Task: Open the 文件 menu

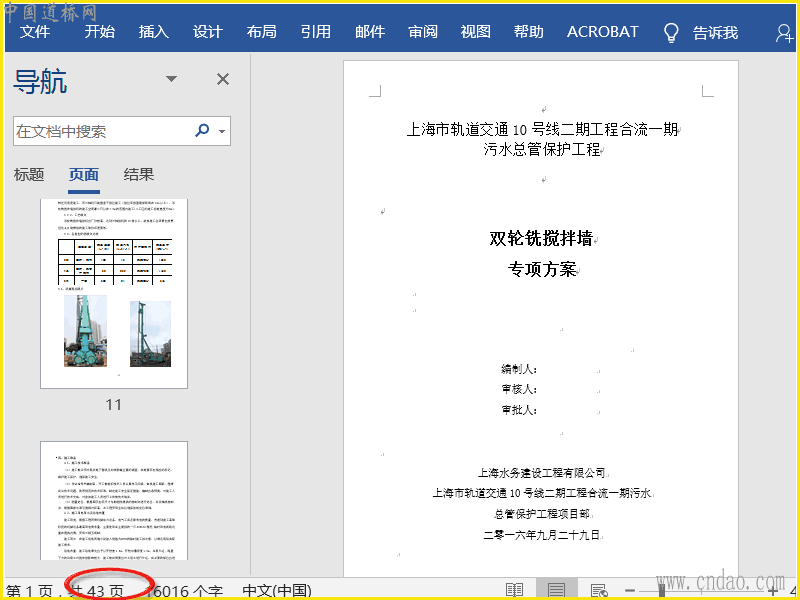Action: coord(35,32)
